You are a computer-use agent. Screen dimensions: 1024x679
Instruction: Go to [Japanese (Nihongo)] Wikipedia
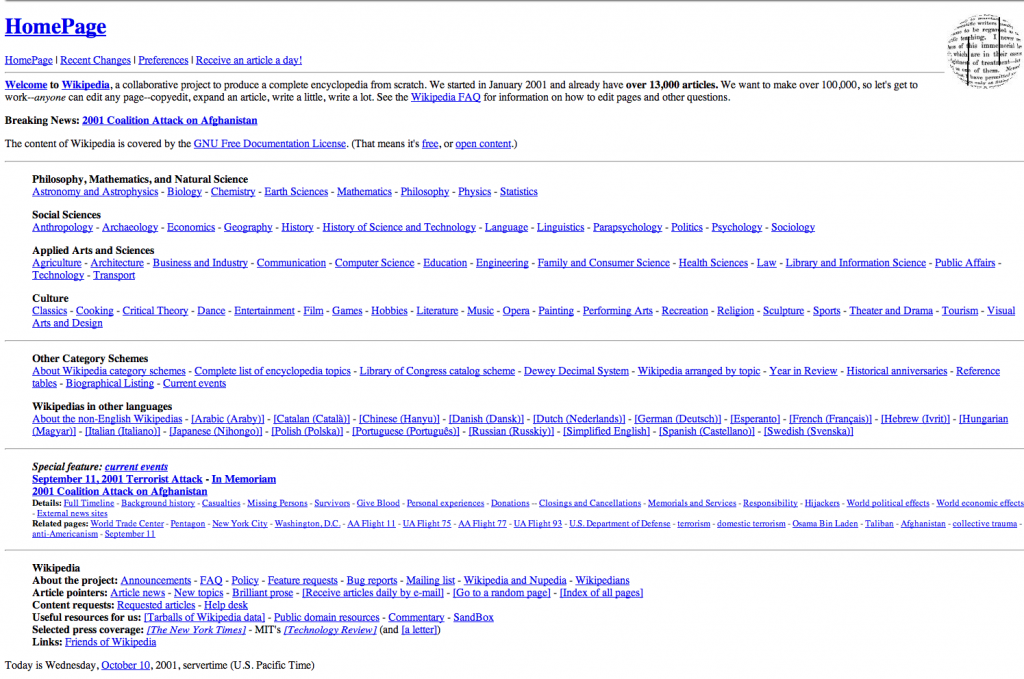[x=216, y=431]
